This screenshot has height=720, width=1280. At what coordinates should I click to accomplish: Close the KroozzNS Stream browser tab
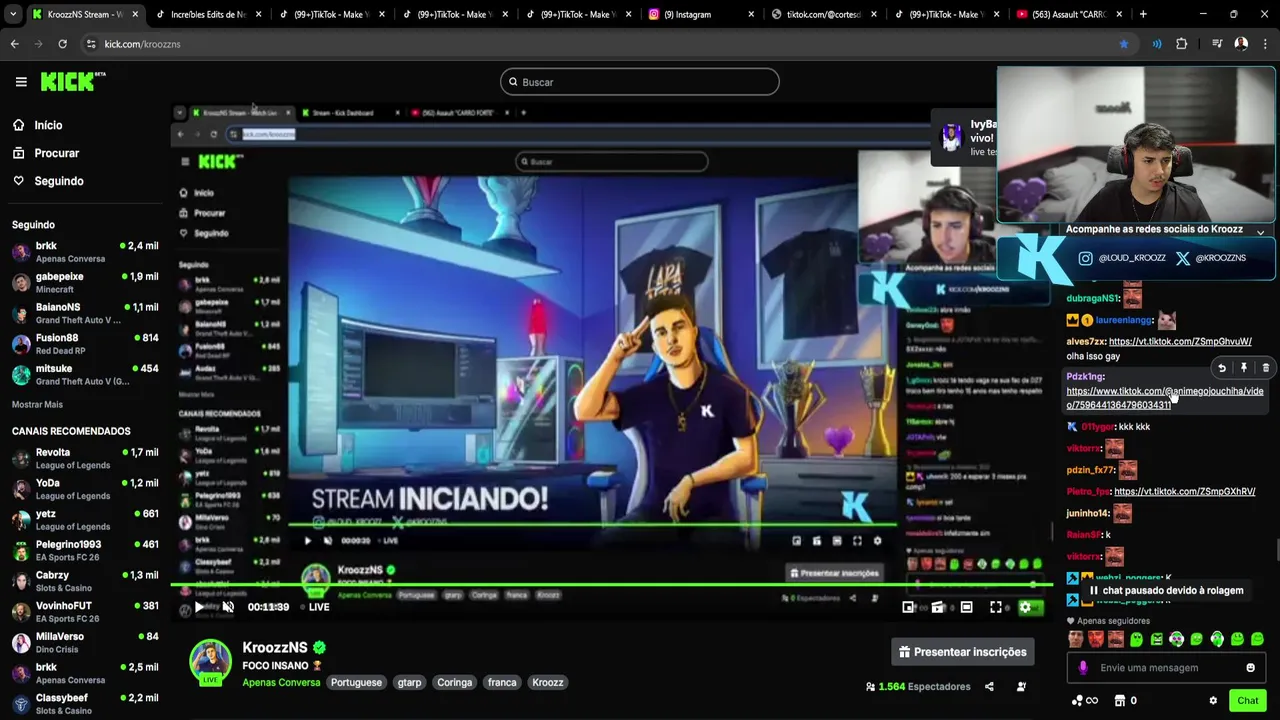(135, 14)
